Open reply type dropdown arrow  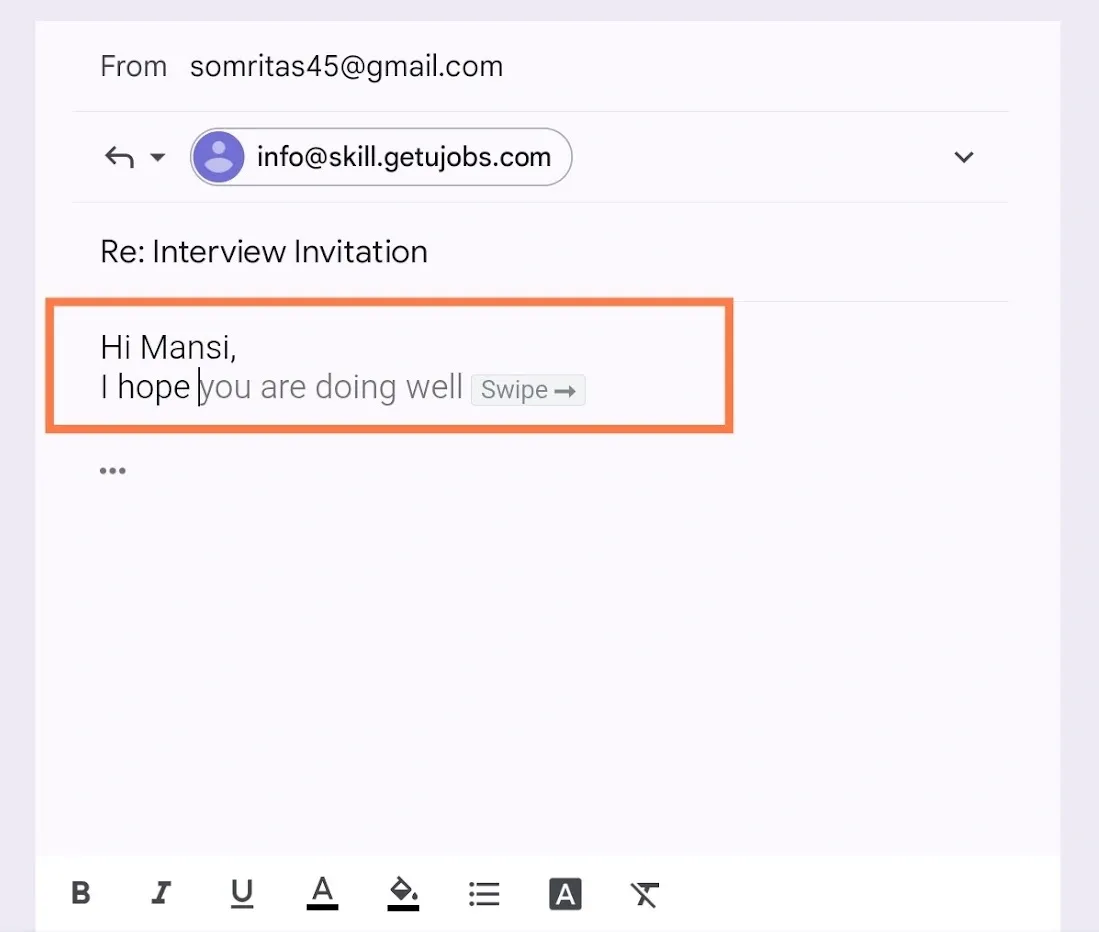coord(157,158)
